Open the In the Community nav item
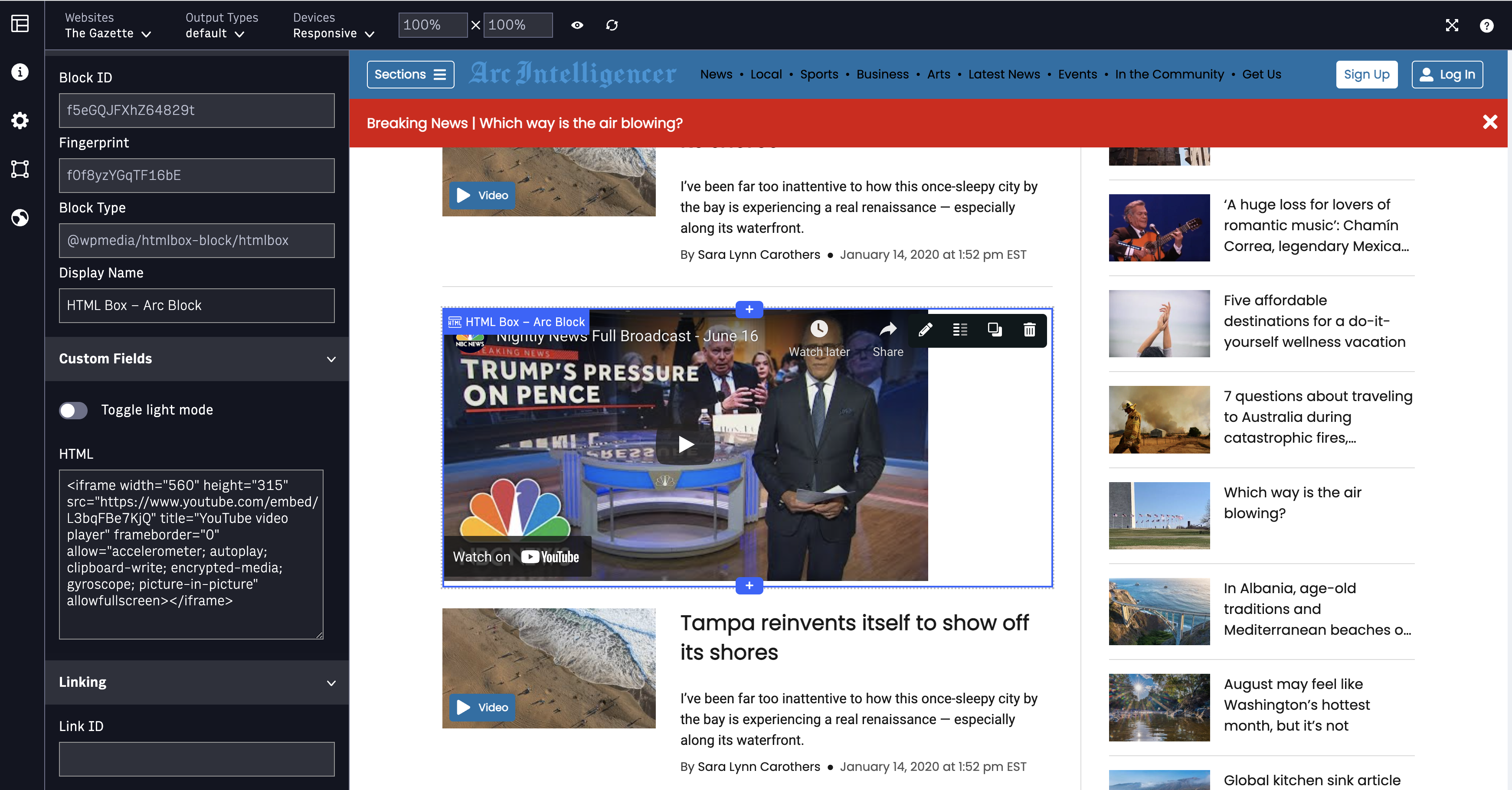The image size is (1512, 790). pyautogui.click(x=1169, y=75)
